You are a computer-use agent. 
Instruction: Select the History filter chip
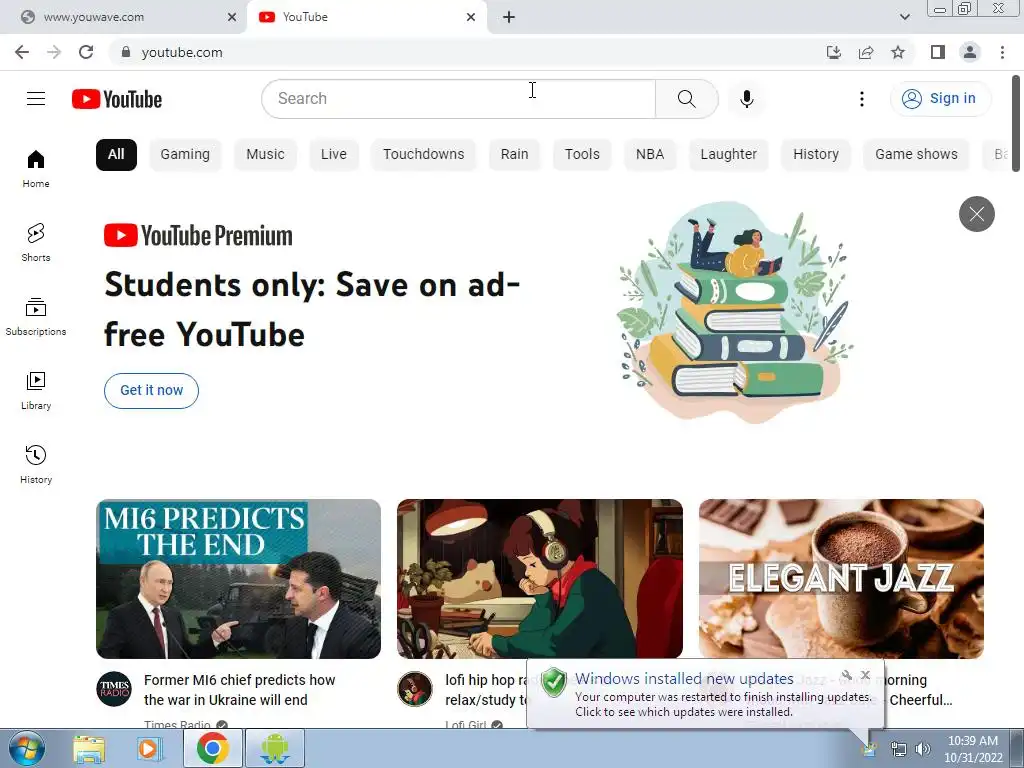coord(816,155)
